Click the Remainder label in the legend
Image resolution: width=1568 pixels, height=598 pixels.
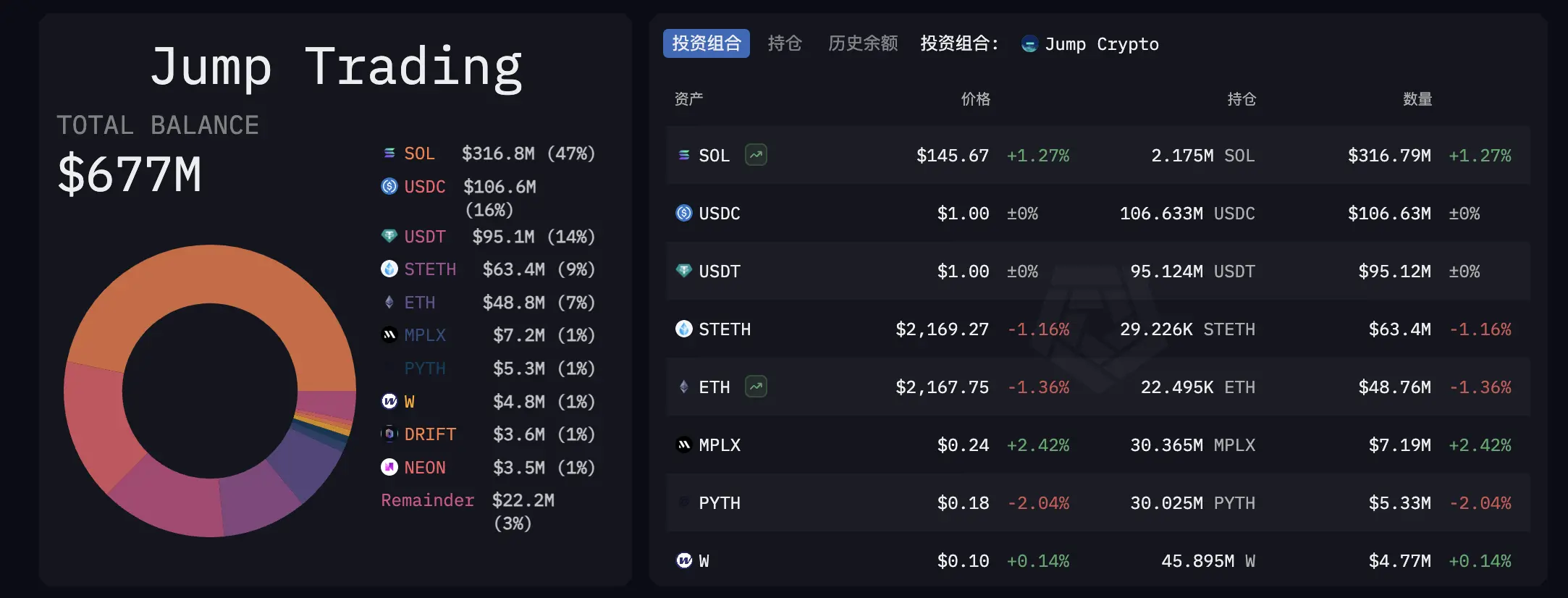(427, 500)
